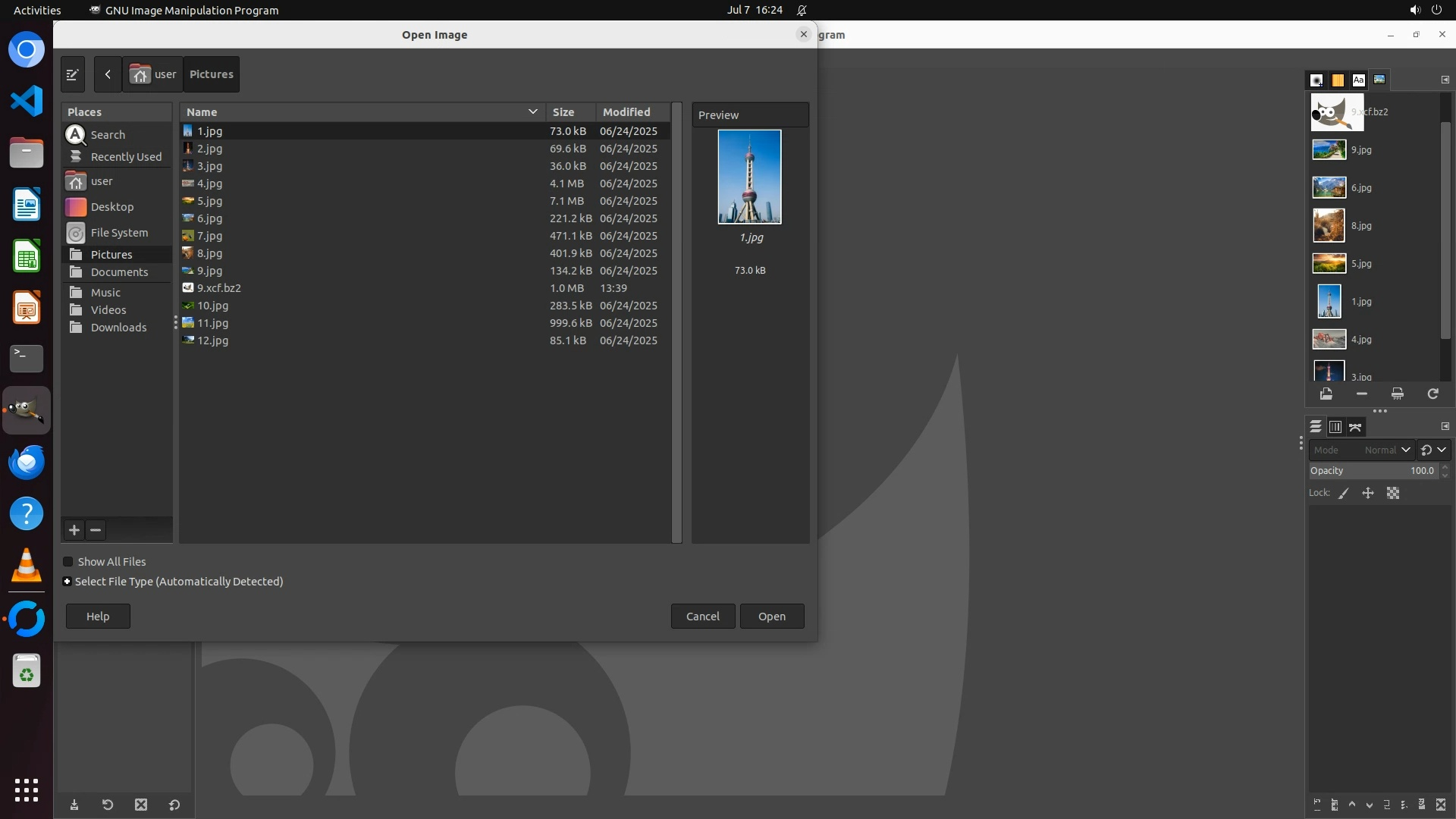Select the Fonts tab in dock

pyautogui.click(x=1358, y=80)
